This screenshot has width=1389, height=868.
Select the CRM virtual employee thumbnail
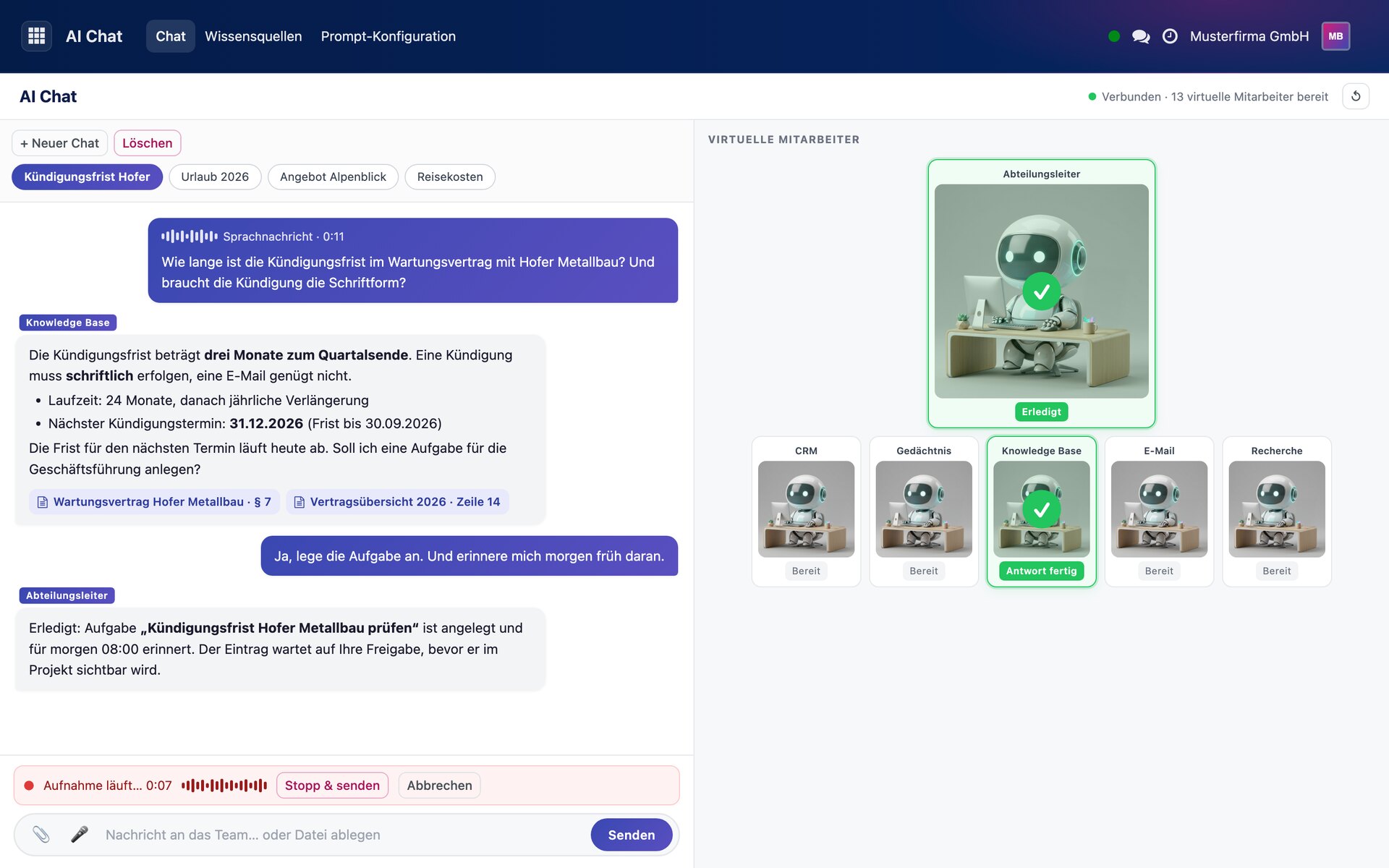pyautogui.click(x=806, y=509)
